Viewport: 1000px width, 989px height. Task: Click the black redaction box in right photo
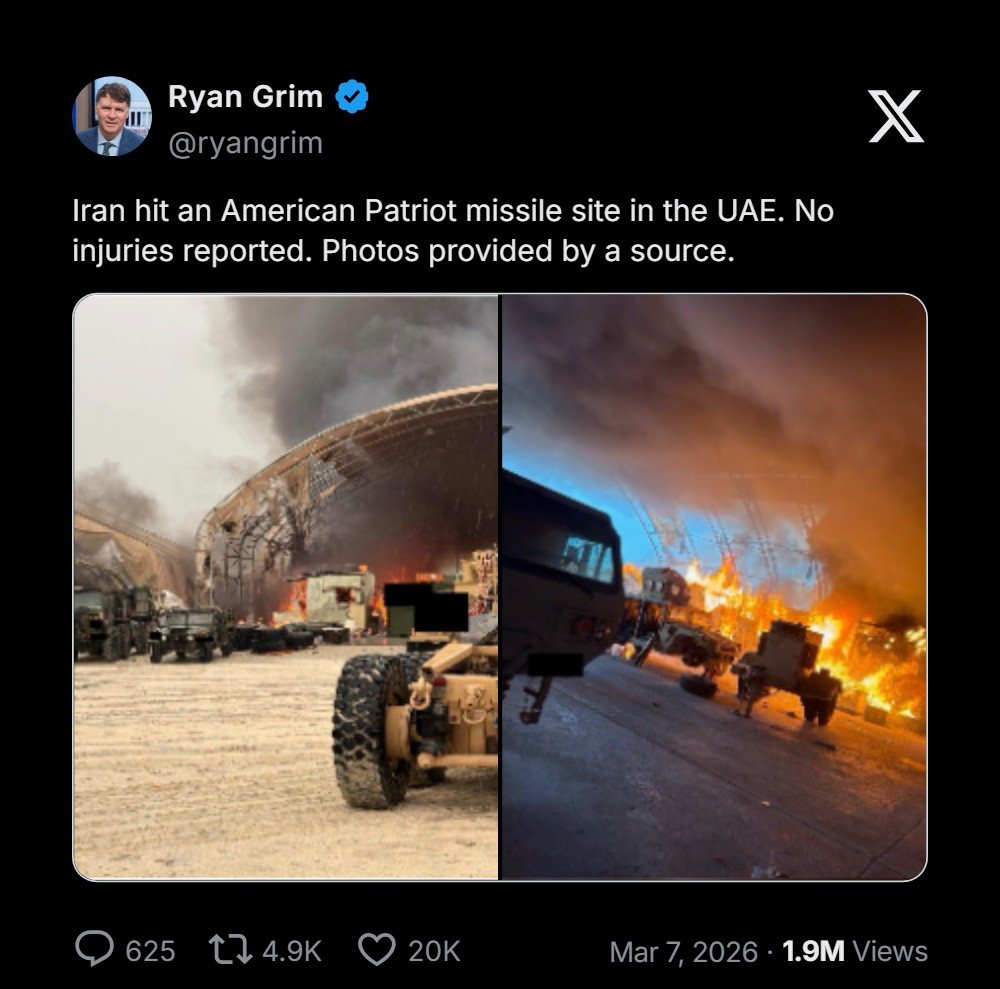pyautogui.click(x=556, y=664)
